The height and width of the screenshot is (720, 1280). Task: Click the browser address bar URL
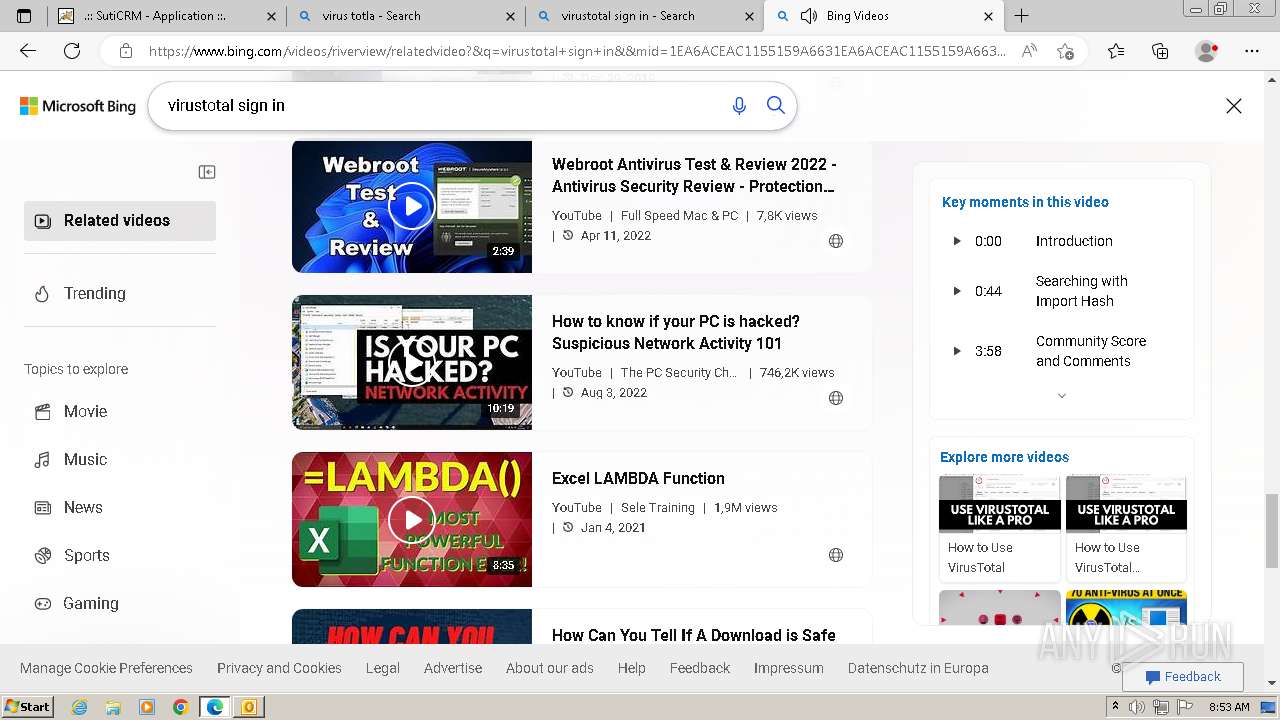coord(576,51)
